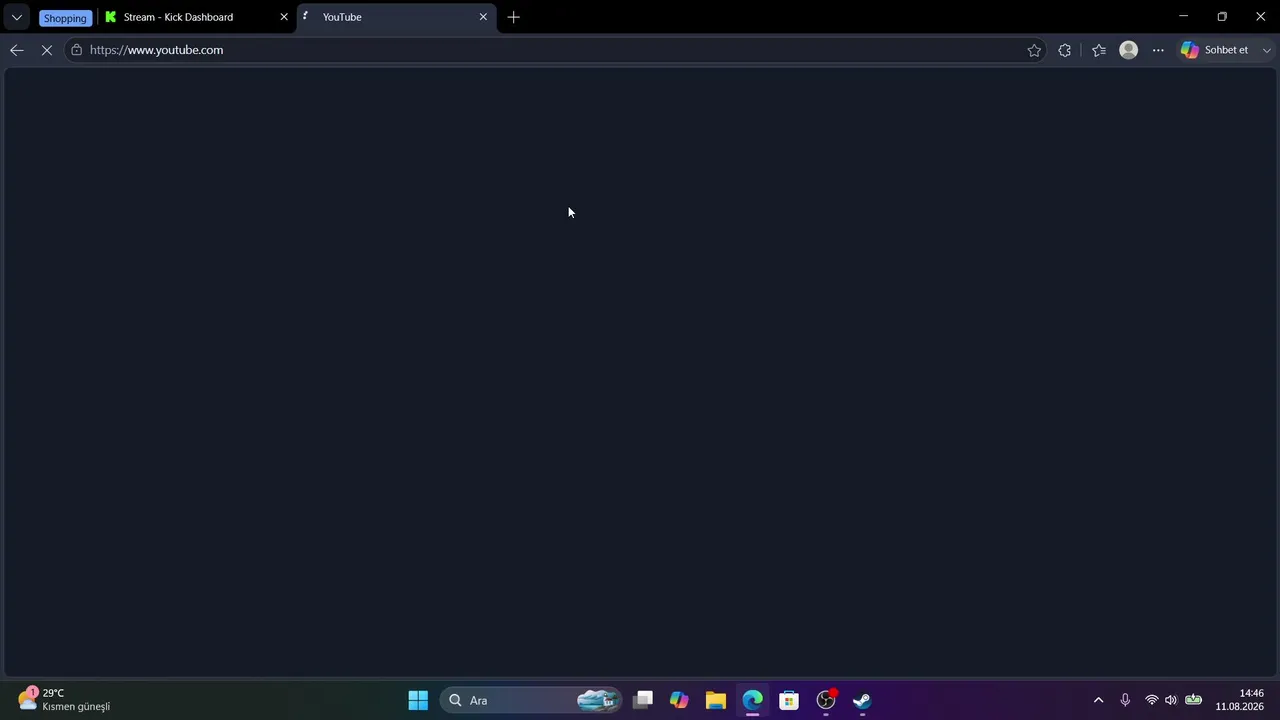Restore down the Edge window

[x=1222, y=17]
